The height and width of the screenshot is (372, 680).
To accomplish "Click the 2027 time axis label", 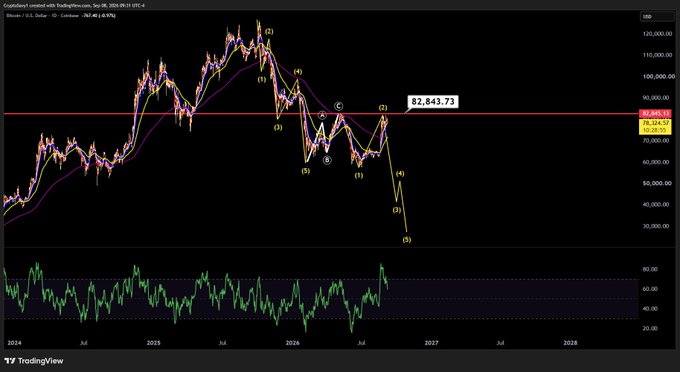I will 432,343.
